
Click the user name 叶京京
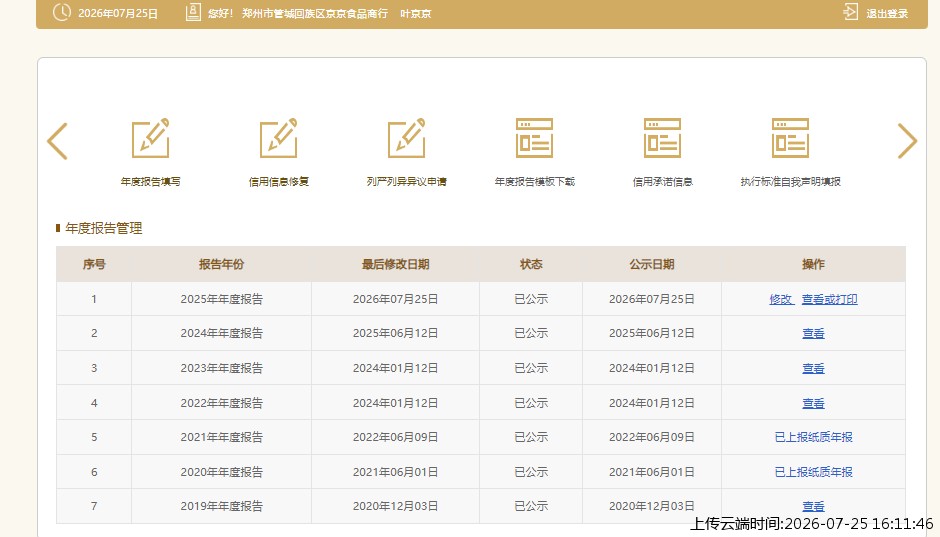[415, 13]
